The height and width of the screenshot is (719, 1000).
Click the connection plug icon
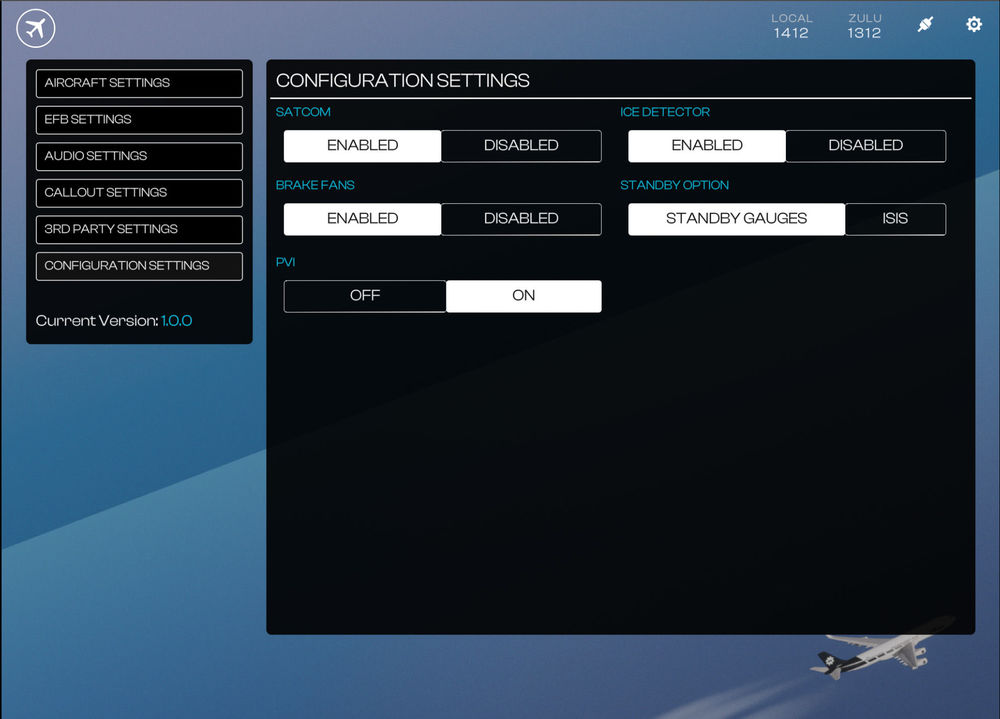[925, 25]
